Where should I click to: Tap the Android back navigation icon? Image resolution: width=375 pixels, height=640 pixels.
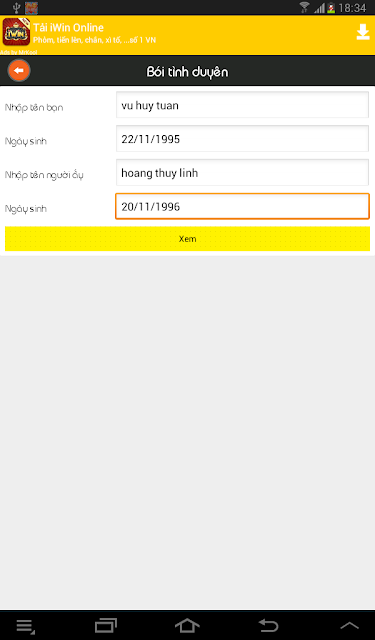point(268,625)
